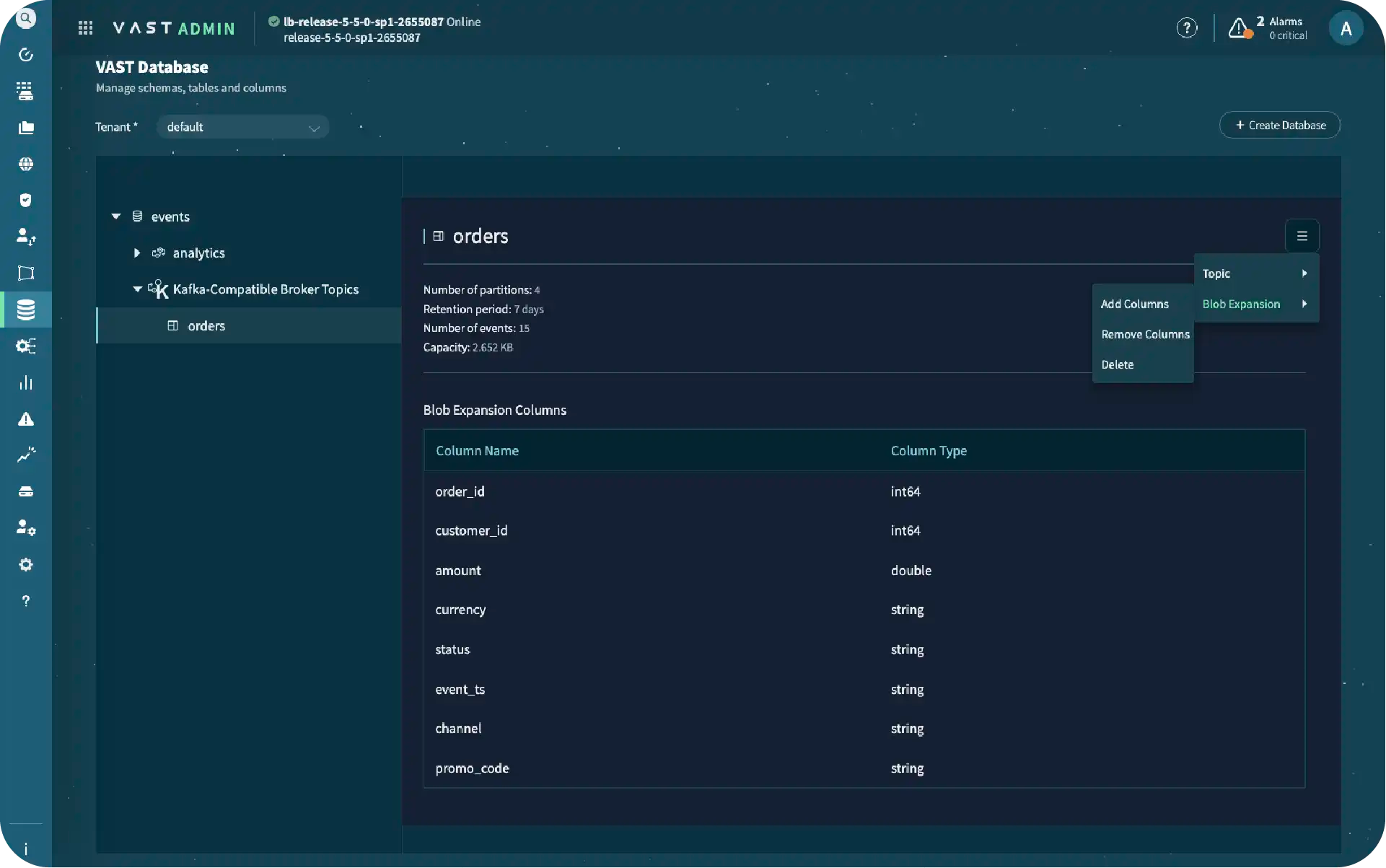Open the user avatar A menu
This screenshot has width=1386, height=868.
[1346, 28]
